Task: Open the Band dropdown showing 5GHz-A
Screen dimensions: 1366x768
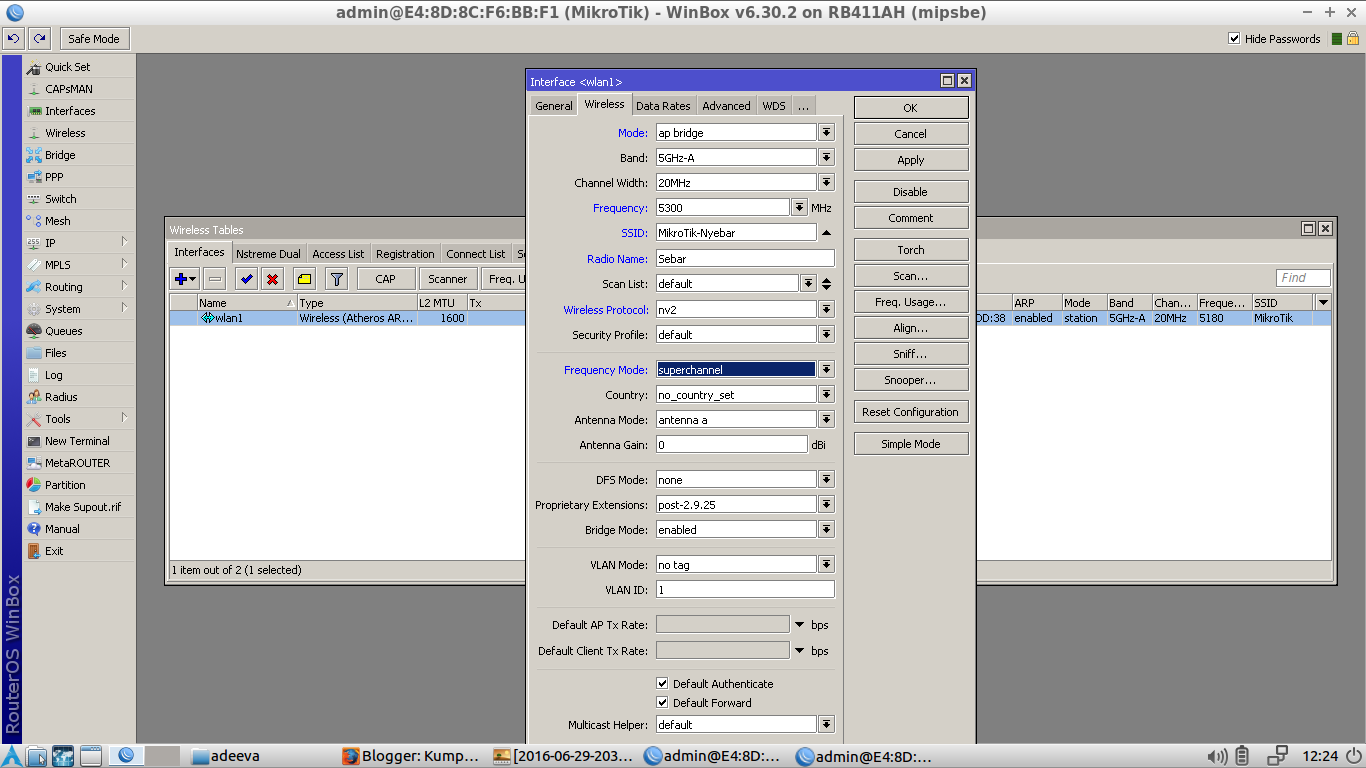Action: [826, 157]
